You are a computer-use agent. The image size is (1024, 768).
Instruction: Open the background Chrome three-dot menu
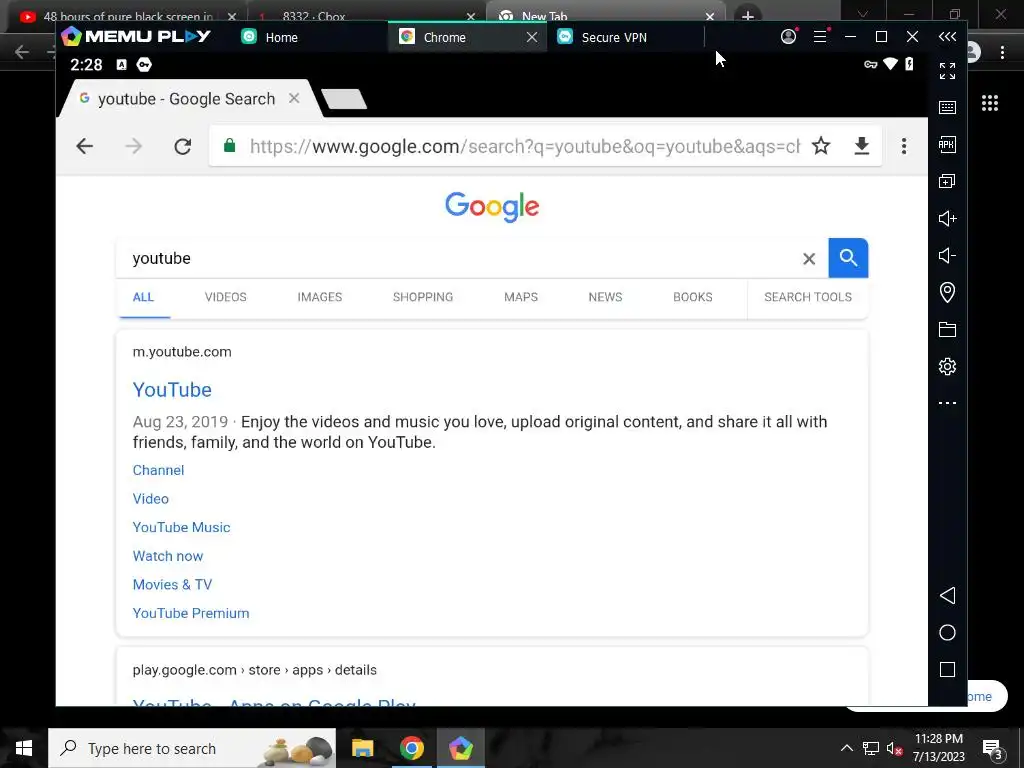(x=1002, y=52)
